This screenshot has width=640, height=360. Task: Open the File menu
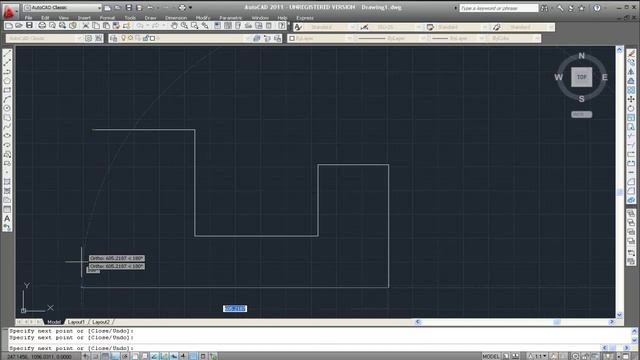tap(28, 18)
